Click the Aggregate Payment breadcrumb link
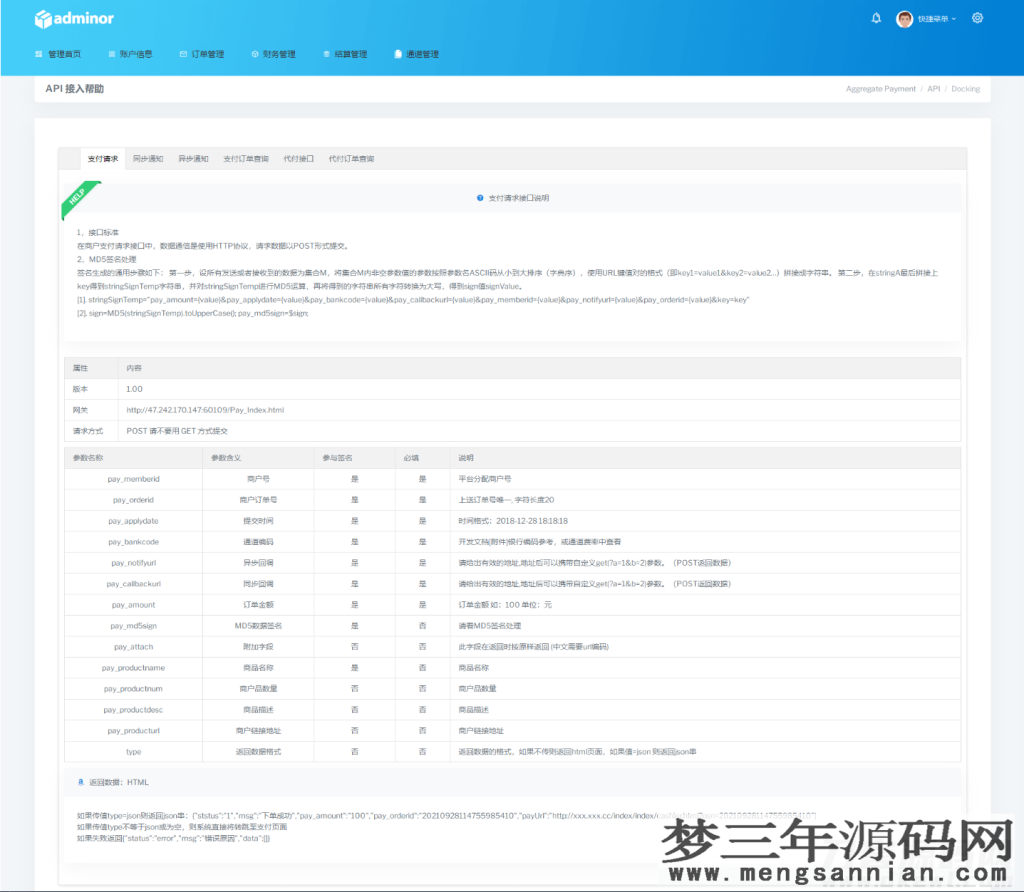The height and width of the screenshot is (892, 1024). pyautogui.click(x=881, y=89)
